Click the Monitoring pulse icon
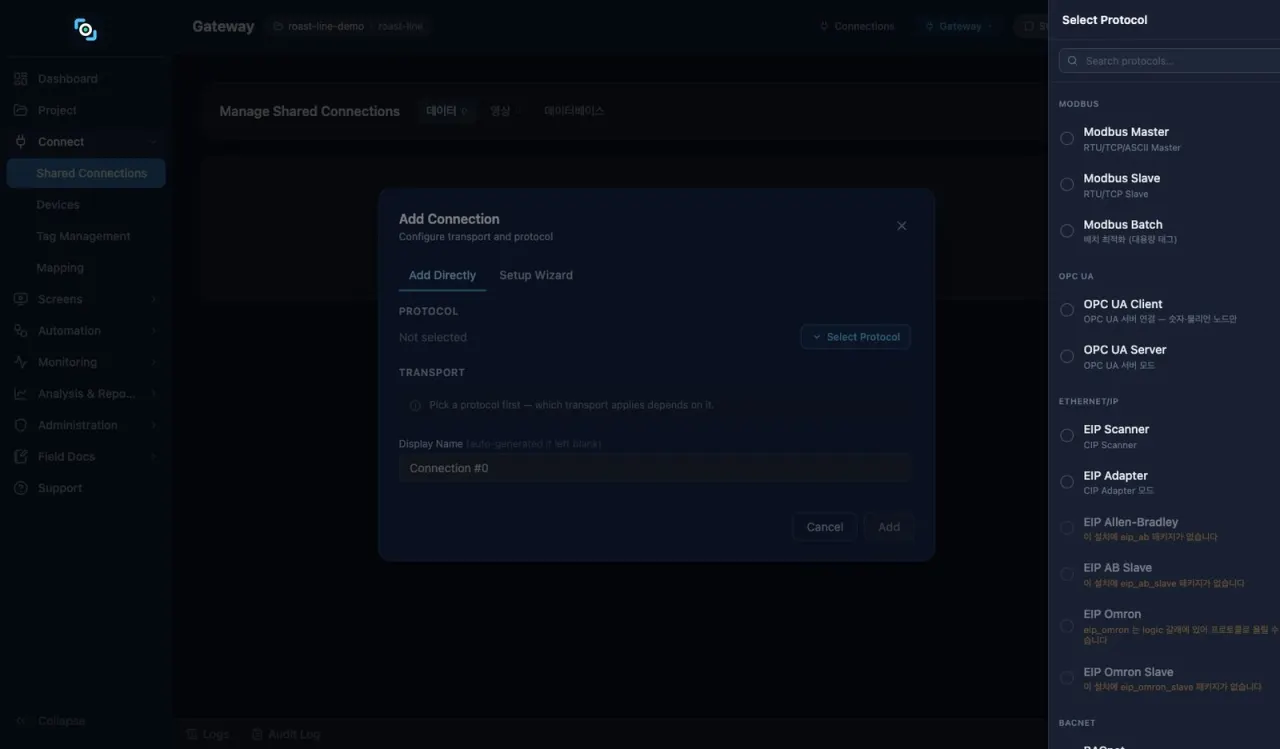This screenshot has height=749, width=1280. [x=21, y=362]
